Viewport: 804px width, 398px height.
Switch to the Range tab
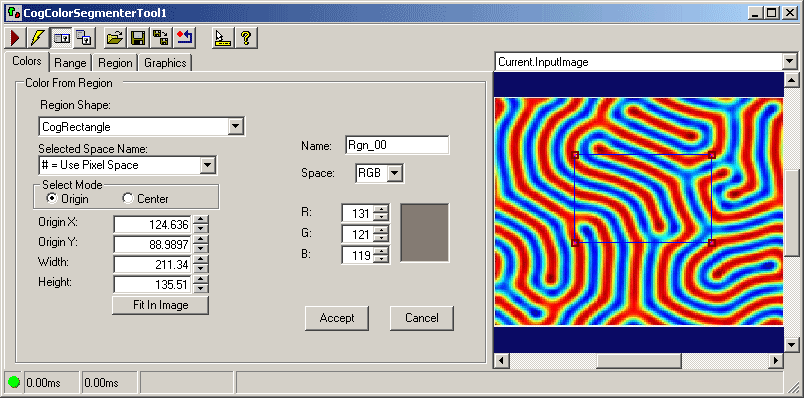pyautogui.click(x=70, y=63)
